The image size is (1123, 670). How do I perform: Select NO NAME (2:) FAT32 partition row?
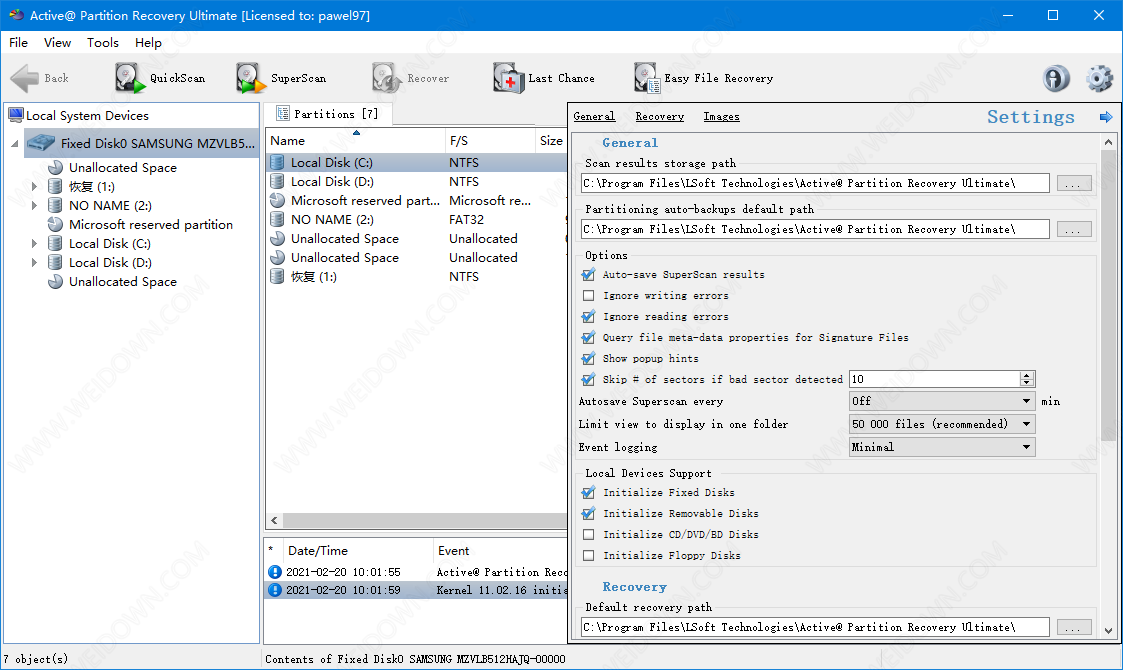point(415,220)
